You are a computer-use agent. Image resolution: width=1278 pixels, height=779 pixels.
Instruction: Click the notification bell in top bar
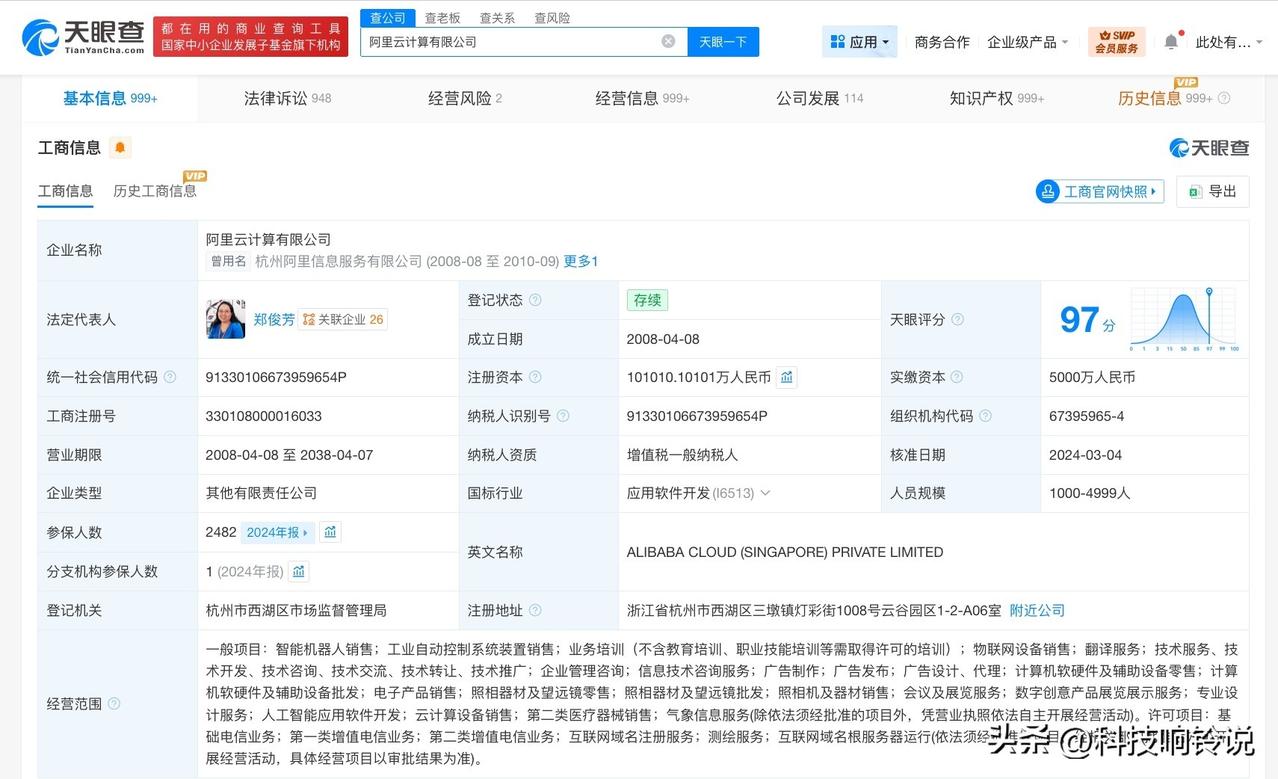click(1171, 42)
